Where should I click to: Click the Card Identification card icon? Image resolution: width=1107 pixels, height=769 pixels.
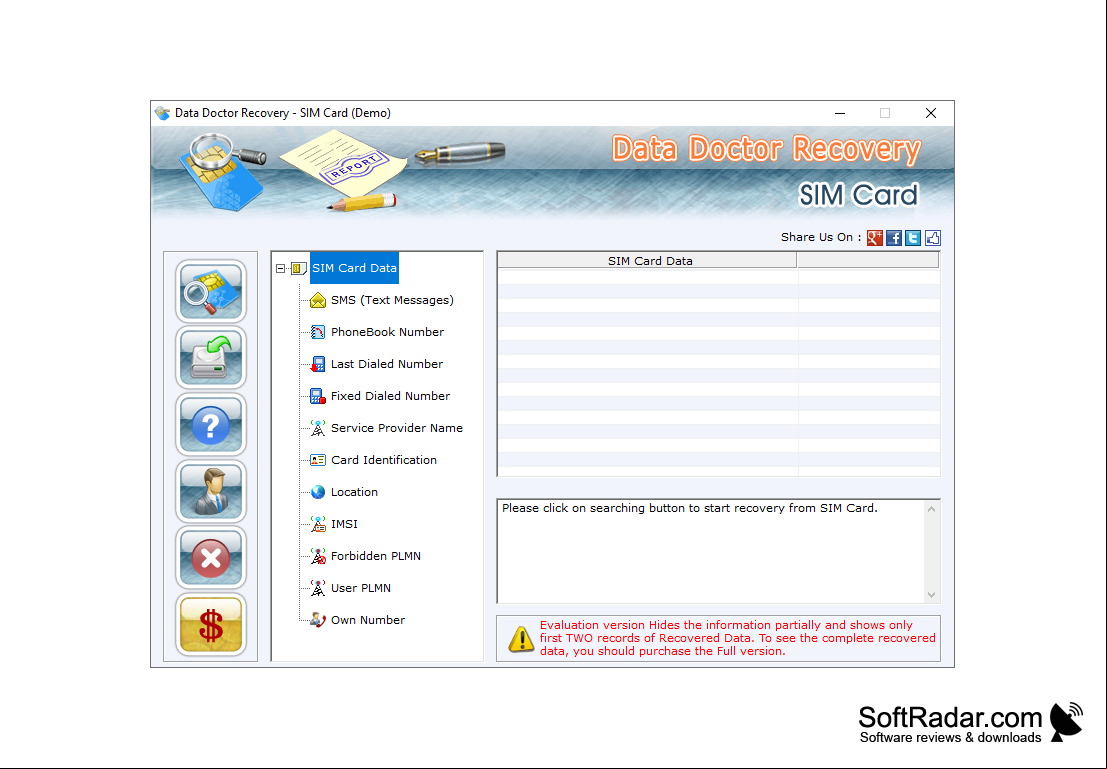(x=318, y=460)
